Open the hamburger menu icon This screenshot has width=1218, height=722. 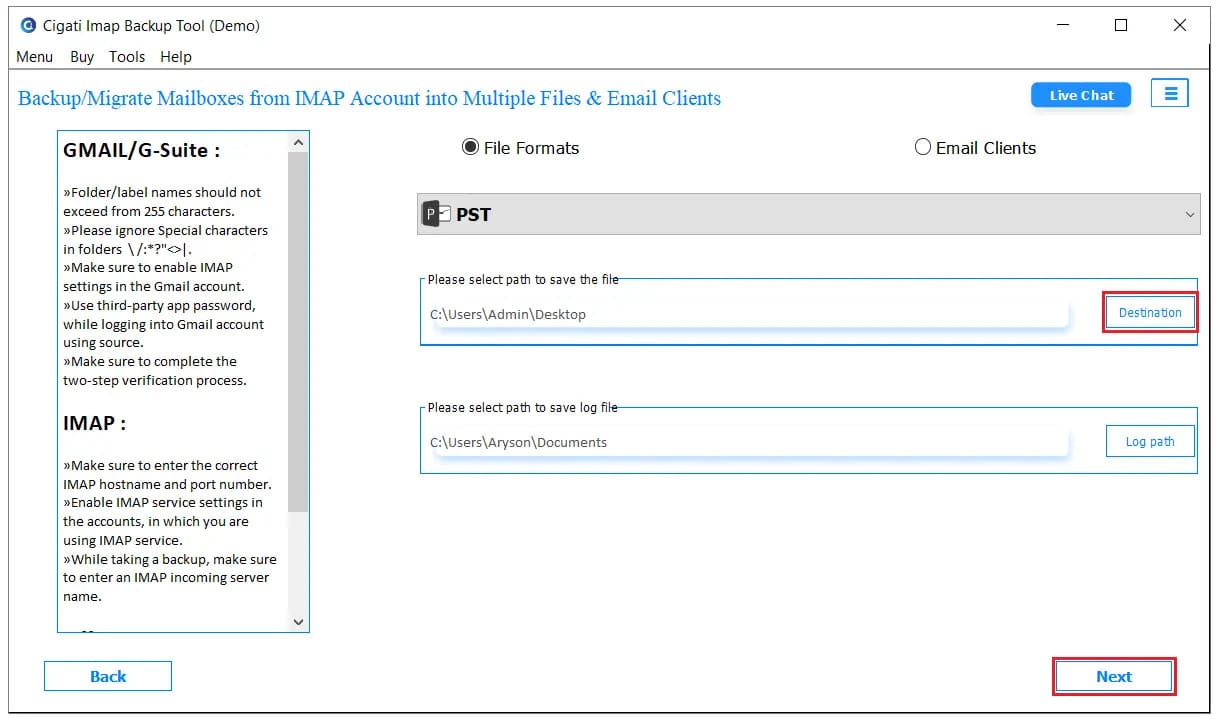pos(1170,94)
